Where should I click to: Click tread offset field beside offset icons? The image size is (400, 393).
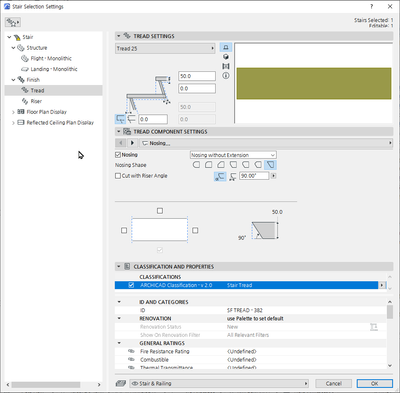(153, 119)
